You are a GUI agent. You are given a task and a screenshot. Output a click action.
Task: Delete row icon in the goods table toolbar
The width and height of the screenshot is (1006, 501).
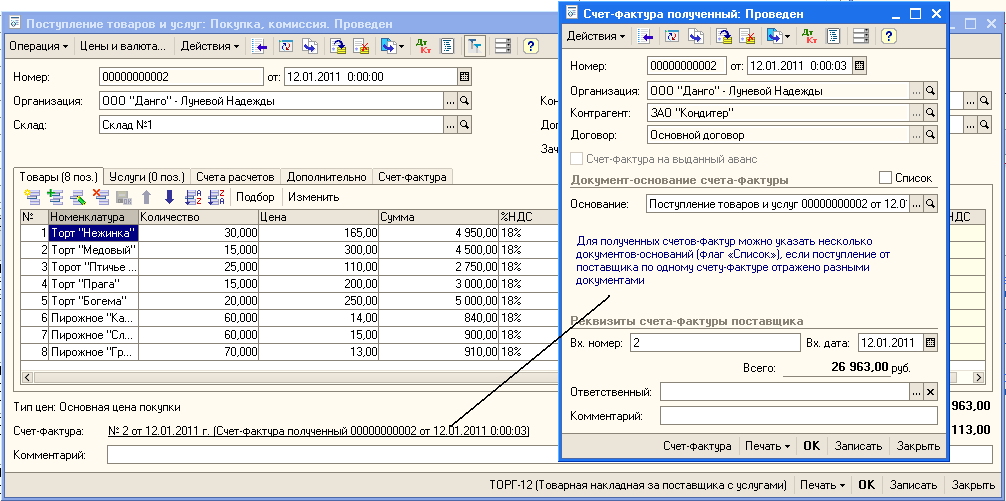100,197
